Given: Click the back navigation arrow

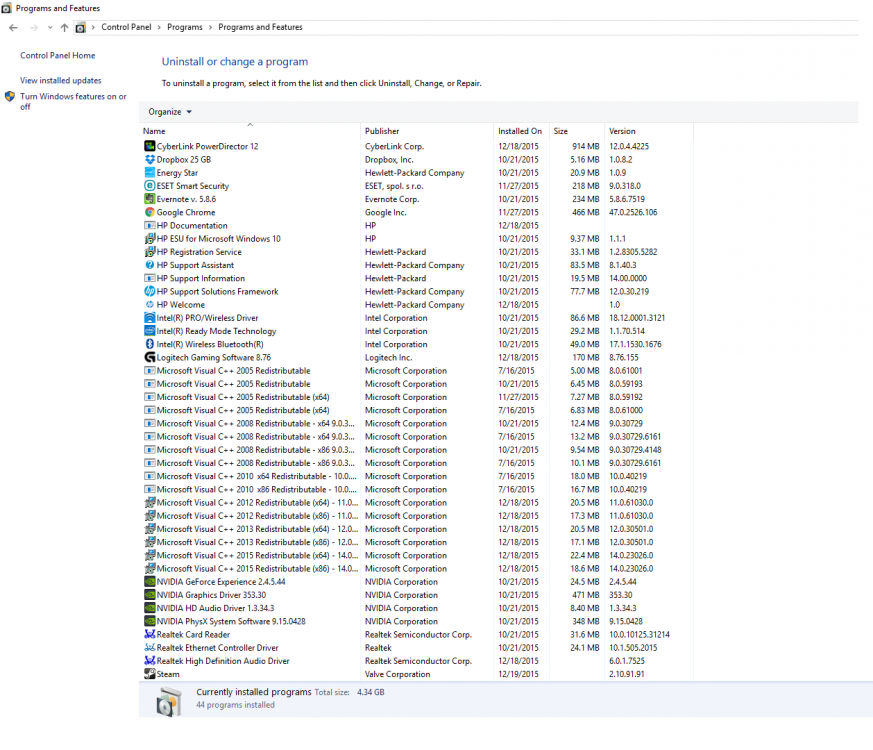Looking at the screenshot, I should click(x=13, y=27).
